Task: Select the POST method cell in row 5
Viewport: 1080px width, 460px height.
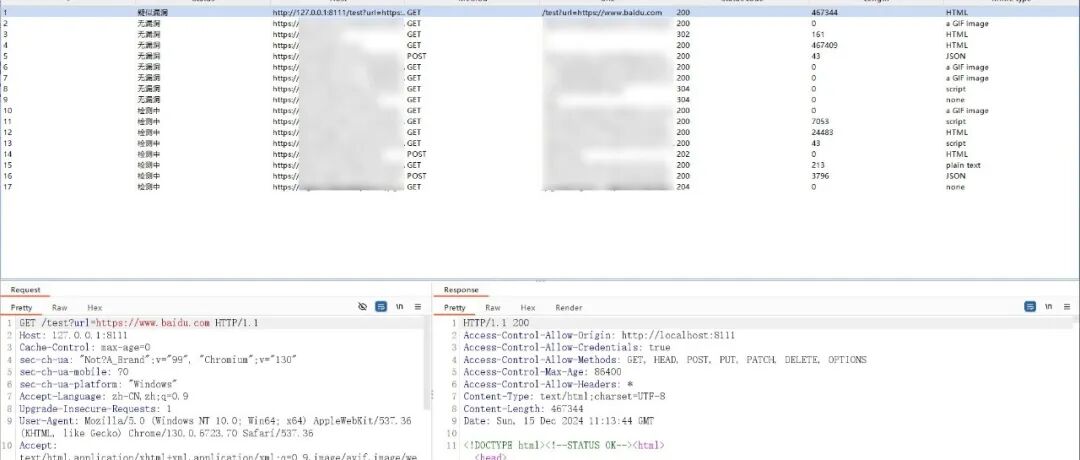Action: click(417, 56)
